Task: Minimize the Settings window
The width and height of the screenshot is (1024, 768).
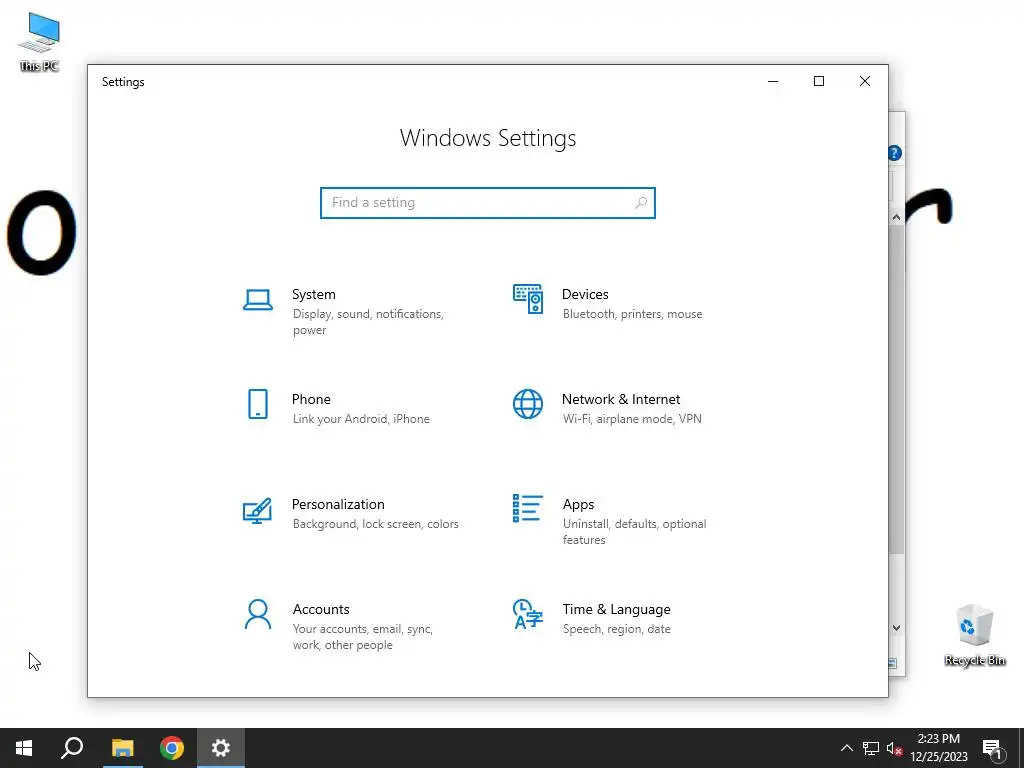Action: (773, 81)
